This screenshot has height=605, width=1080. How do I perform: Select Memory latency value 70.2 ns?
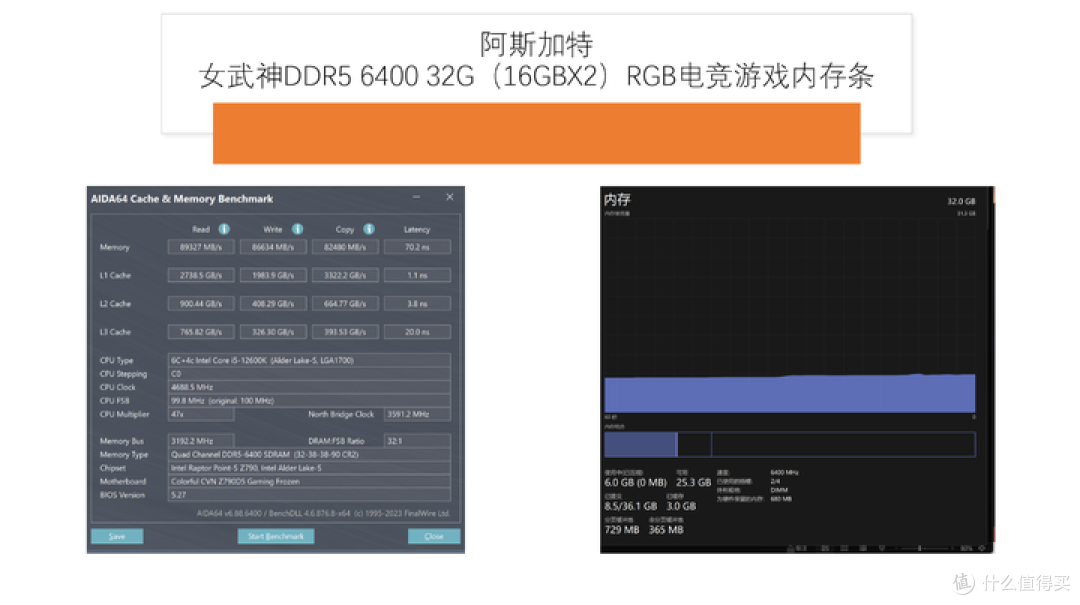pyautogui.click(x=417, y=247)
